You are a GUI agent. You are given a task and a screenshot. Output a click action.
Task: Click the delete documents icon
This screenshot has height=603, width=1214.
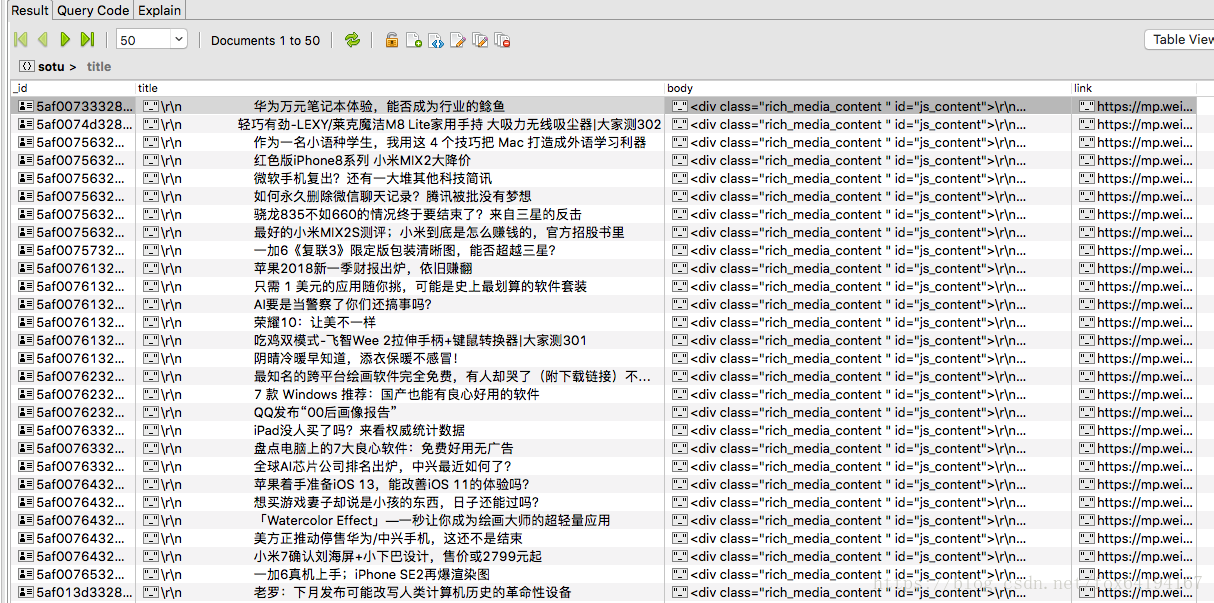pos(503,40)
